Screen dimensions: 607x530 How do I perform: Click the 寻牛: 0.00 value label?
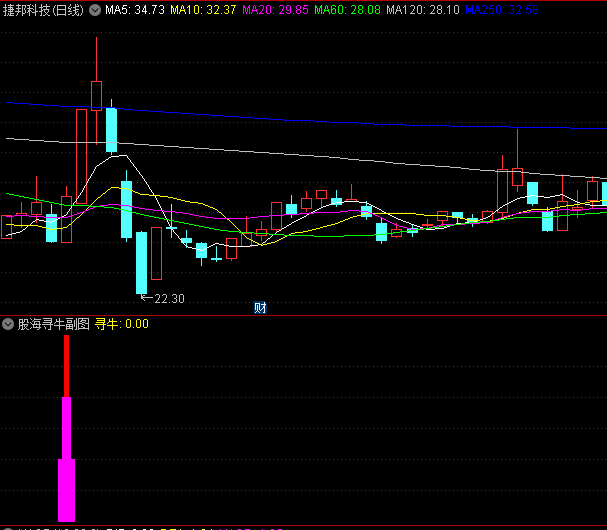coord(122,324)
